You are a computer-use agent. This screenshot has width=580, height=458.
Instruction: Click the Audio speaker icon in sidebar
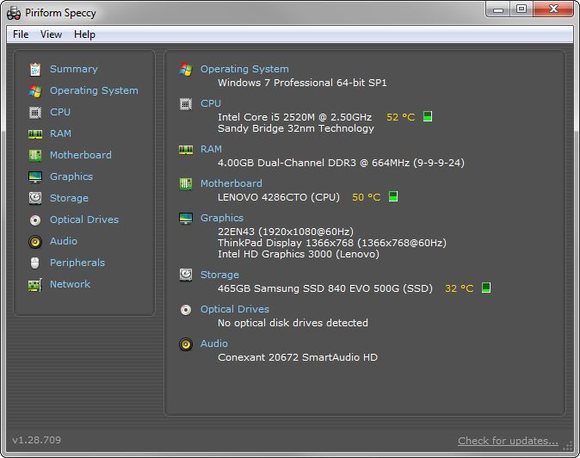tap(35, 242)
